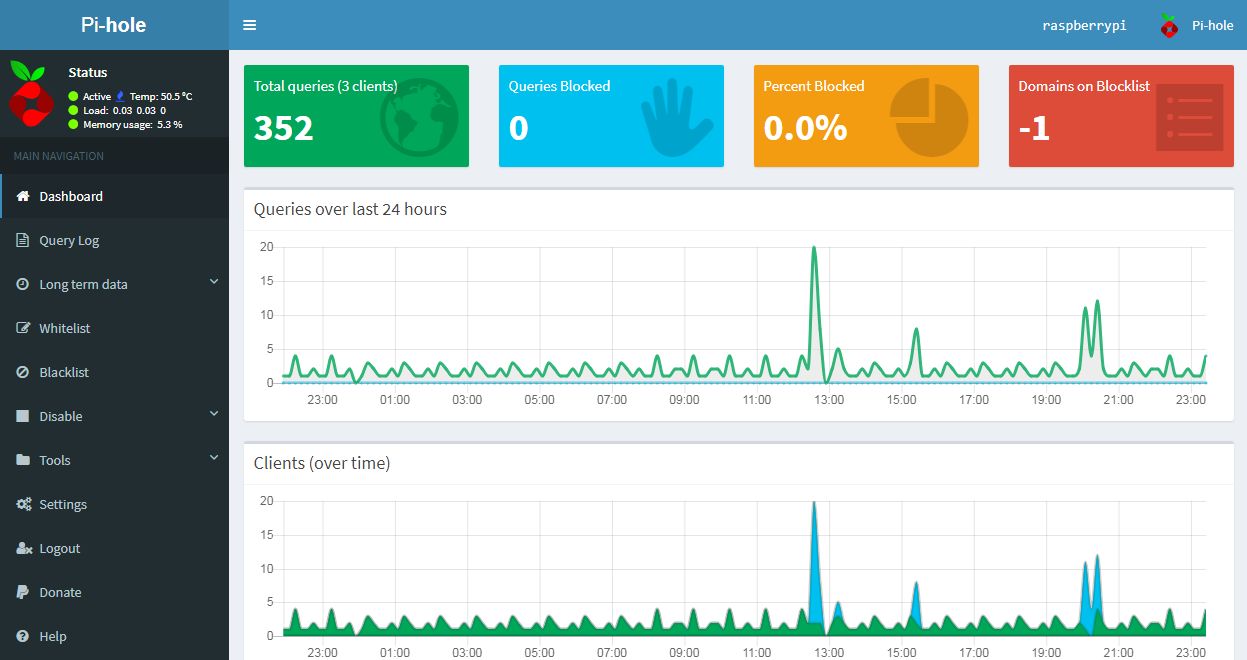Click the Query Log file icon
The height and width of the screenshot is (660, 1247).
23,240
